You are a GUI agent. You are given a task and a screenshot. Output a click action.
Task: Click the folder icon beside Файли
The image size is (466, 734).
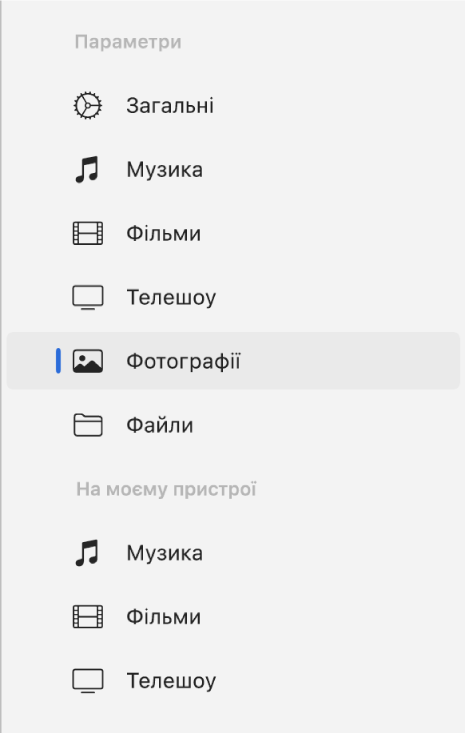[x=88, y=425]
